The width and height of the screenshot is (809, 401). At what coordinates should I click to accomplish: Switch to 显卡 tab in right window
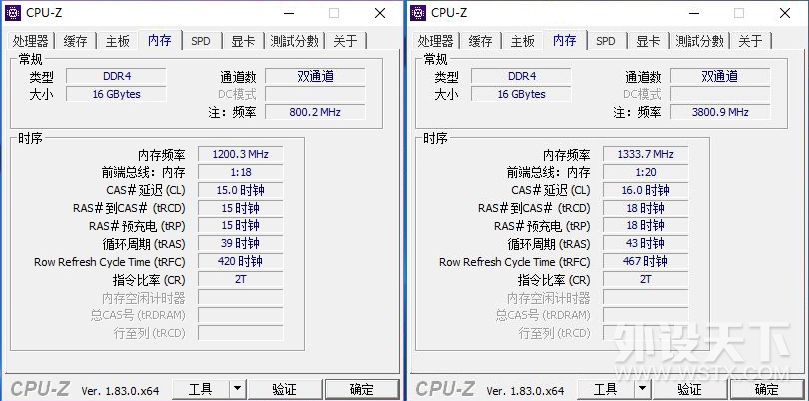[648, 41]
